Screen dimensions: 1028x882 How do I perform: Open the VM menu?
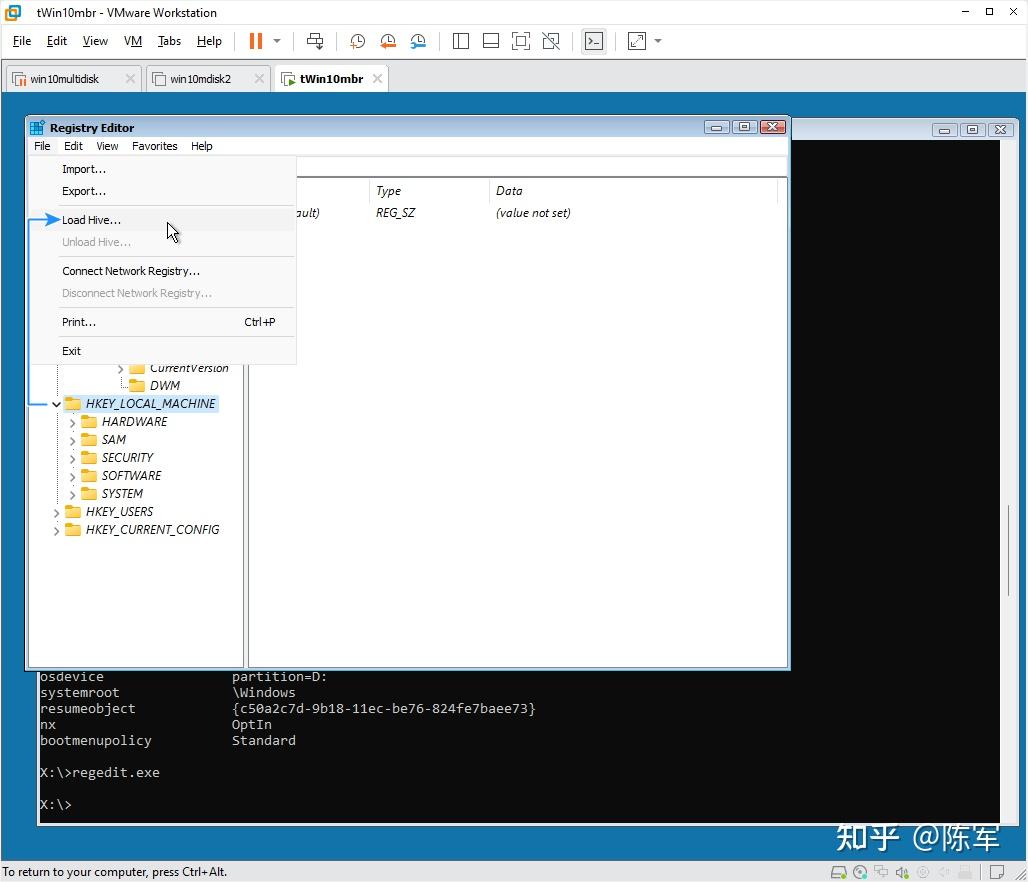pos(132,41)
